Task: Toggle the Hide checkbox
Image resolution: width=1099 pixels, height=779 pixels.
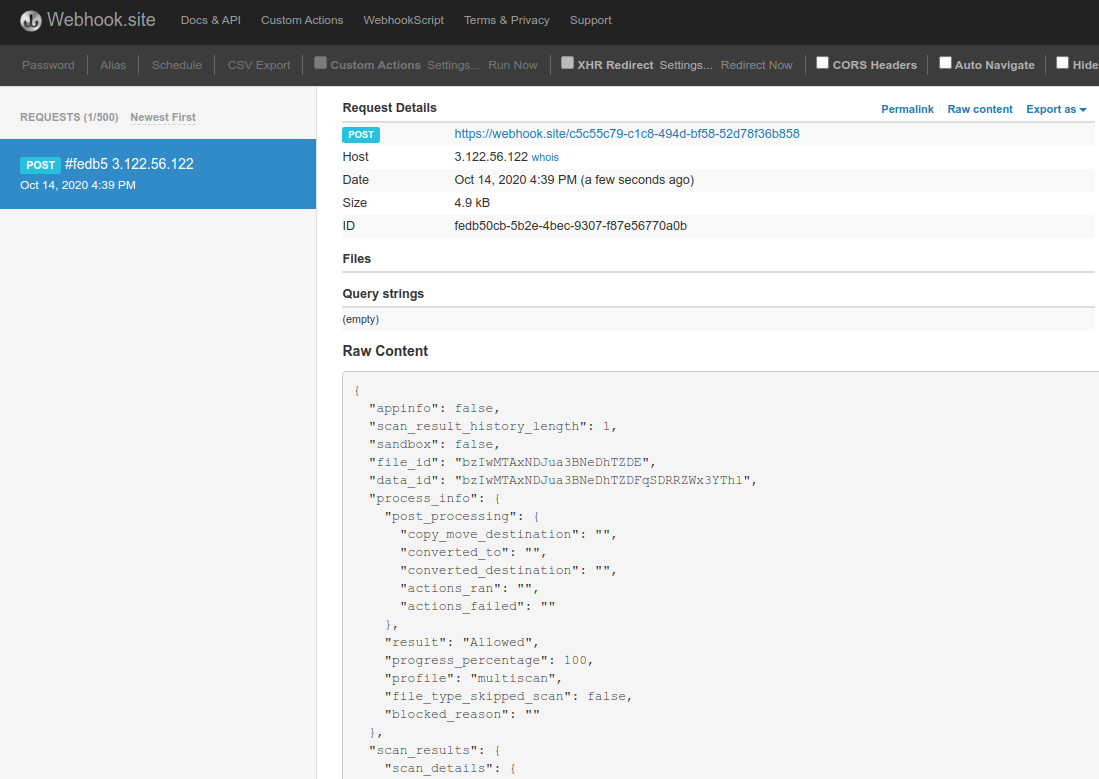Action: click(1063, 63)
